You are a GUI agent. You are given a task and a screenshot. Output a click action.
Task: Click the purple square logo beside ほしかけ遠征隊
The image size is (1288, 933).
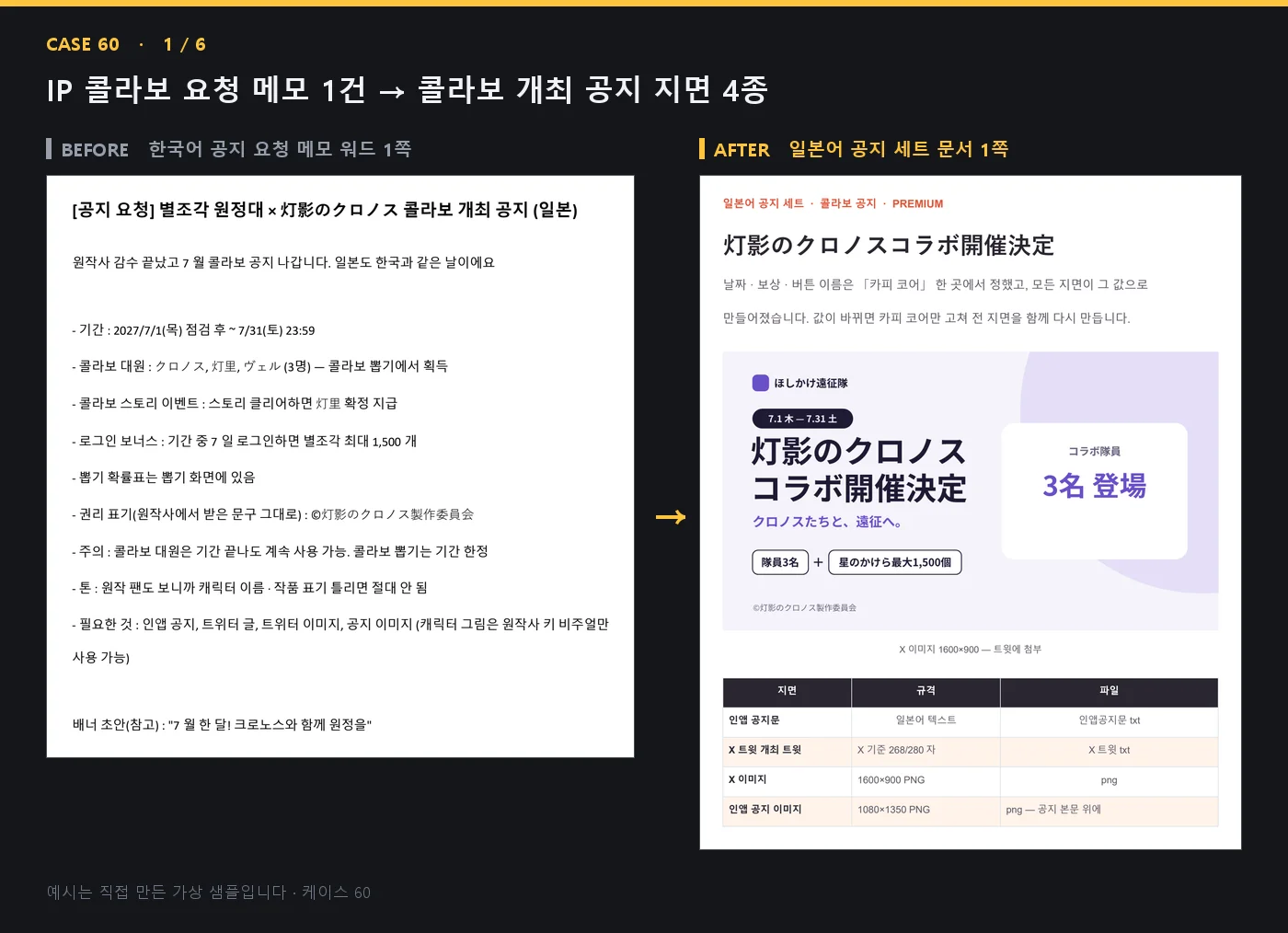click(761, 383)
